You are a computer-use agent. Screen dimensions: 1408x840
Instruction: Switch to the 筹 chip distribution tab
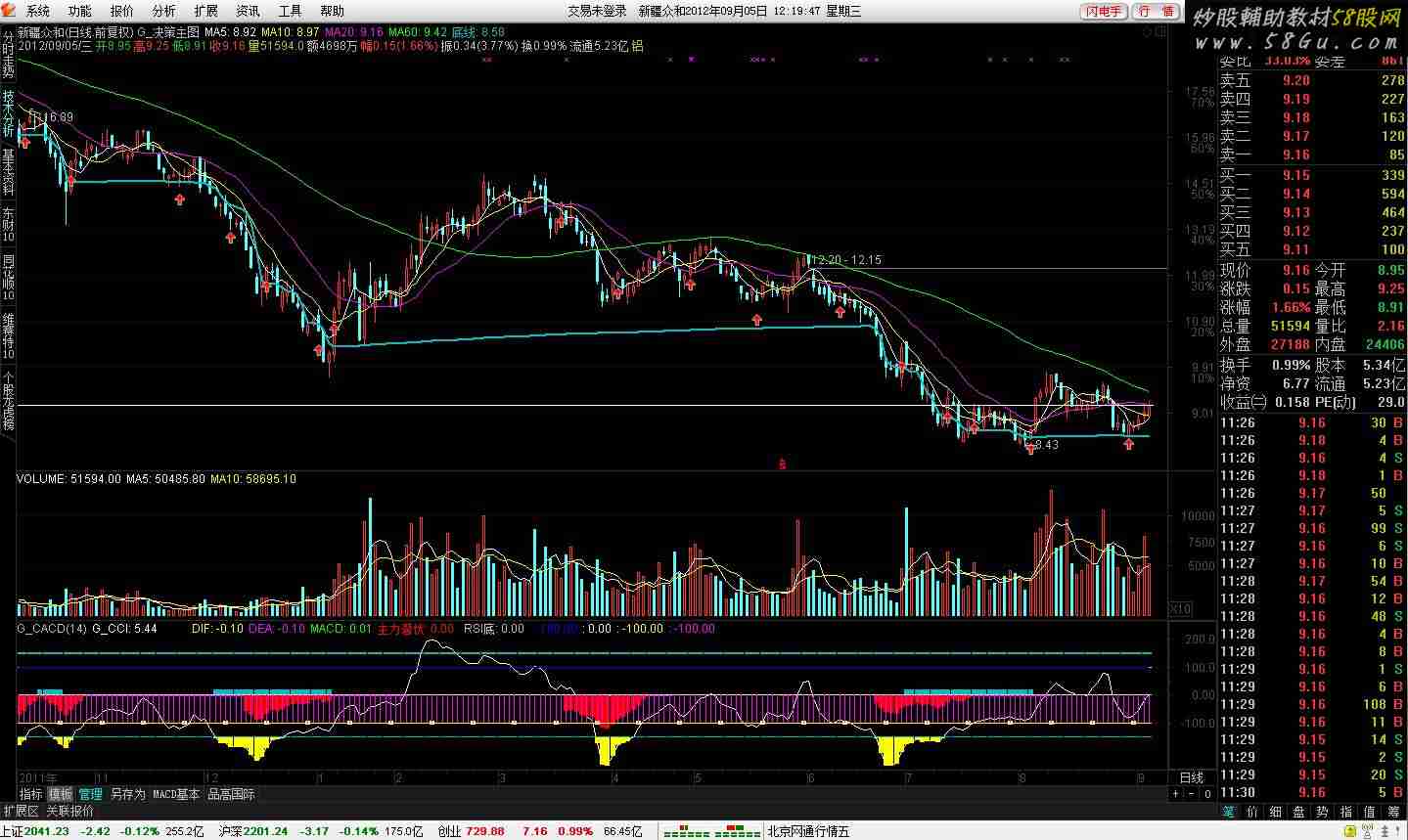pyautogui.click(x=1393, y=812)
